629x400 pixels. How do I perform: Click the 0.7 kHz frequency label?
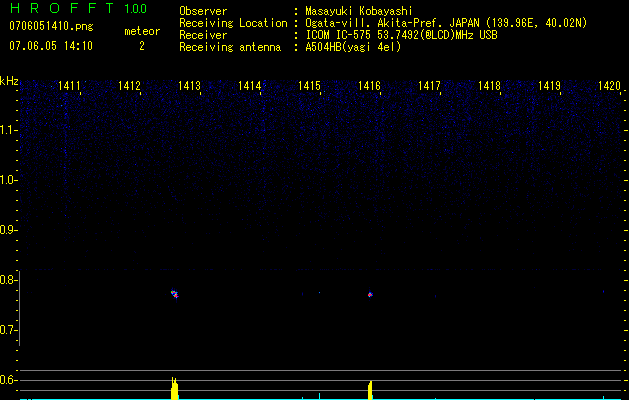point(7,330)
